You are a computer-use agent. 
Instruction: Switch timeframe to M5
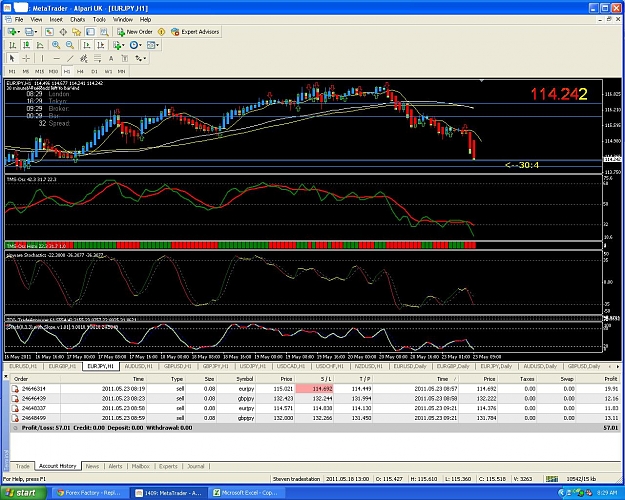(26, 71)
